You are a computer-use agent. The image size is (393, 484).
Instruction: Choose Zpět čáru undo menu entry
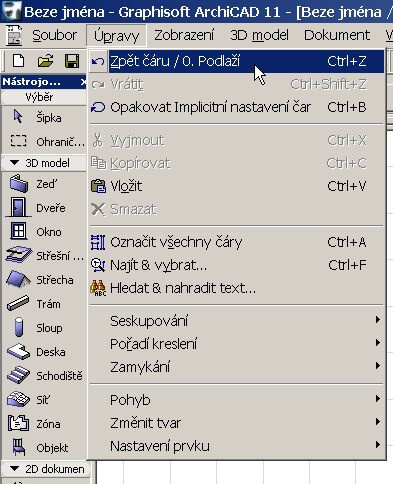[237, 61]
